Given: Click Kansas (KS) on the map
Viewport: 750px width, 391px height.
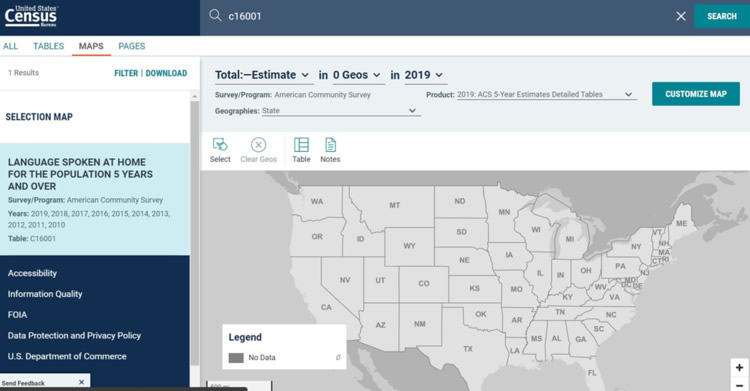Looking at the screenshot, I should pos(474,289).
